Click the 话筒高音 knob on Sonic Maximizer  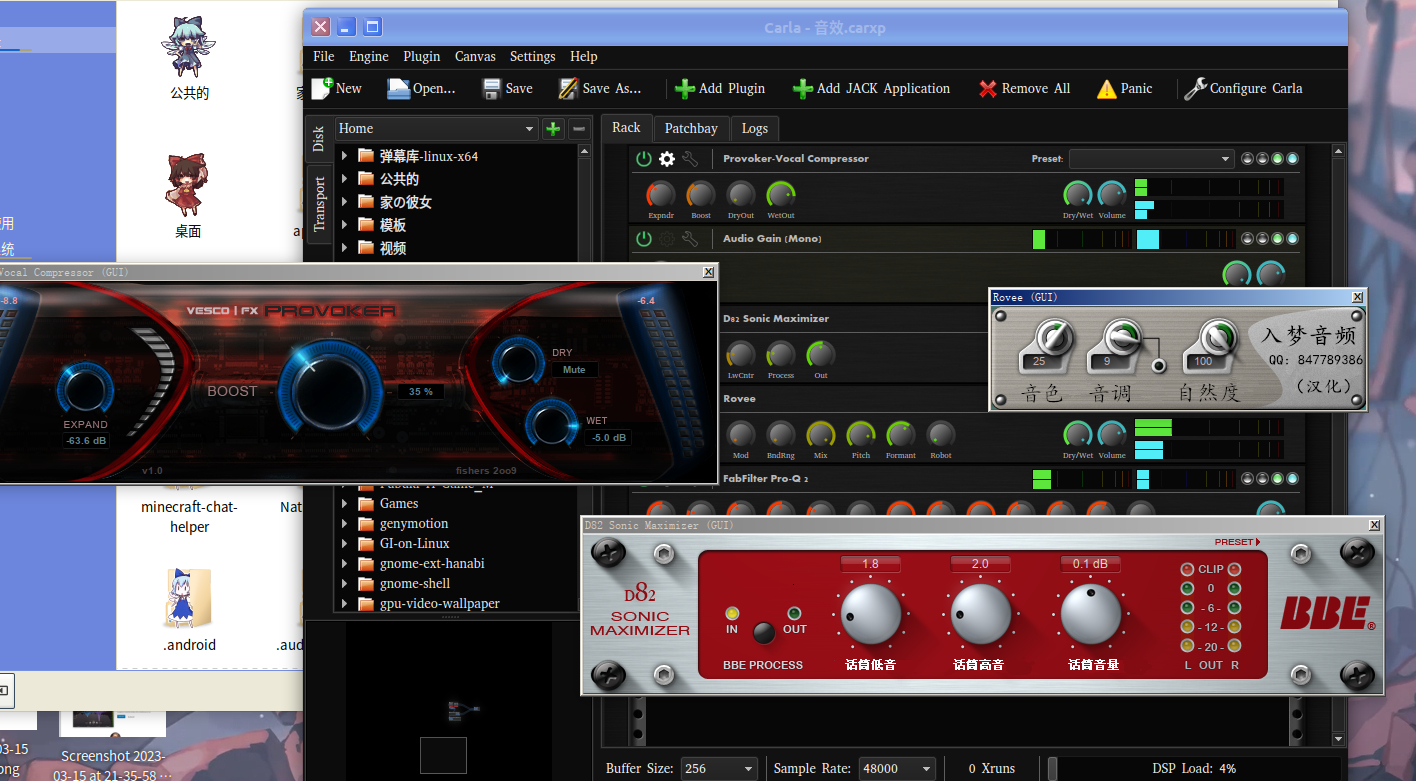pyautogui.click(x=981, y=614)
